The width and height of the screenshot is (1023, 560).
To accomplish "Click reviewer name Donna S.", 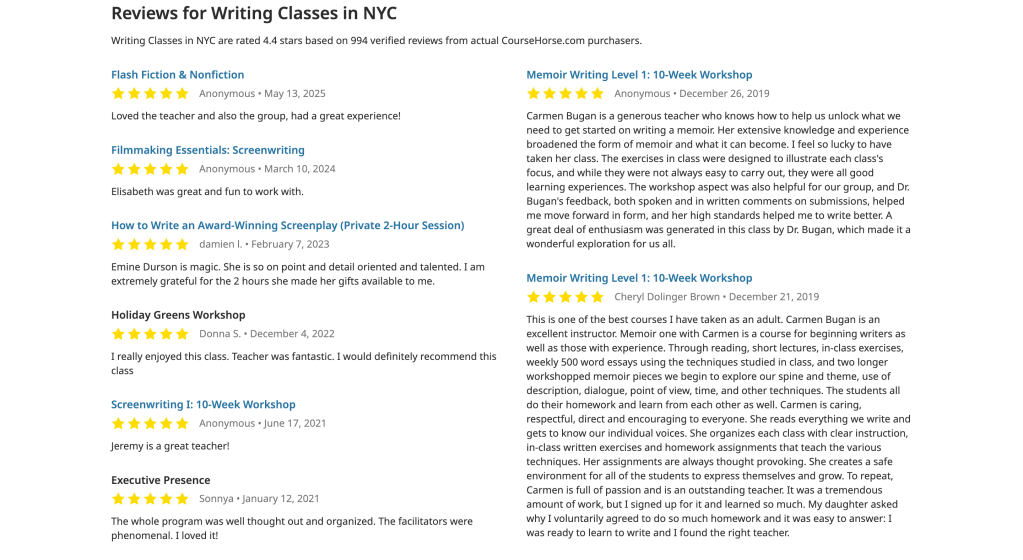I will (x=219, y=334).
